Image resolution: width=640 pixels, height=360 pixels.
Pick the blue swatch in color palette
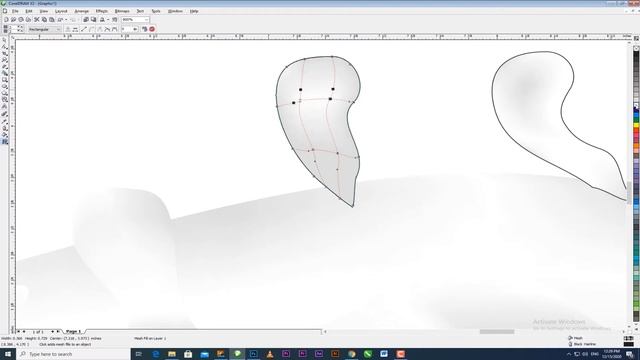pos(636,115)
